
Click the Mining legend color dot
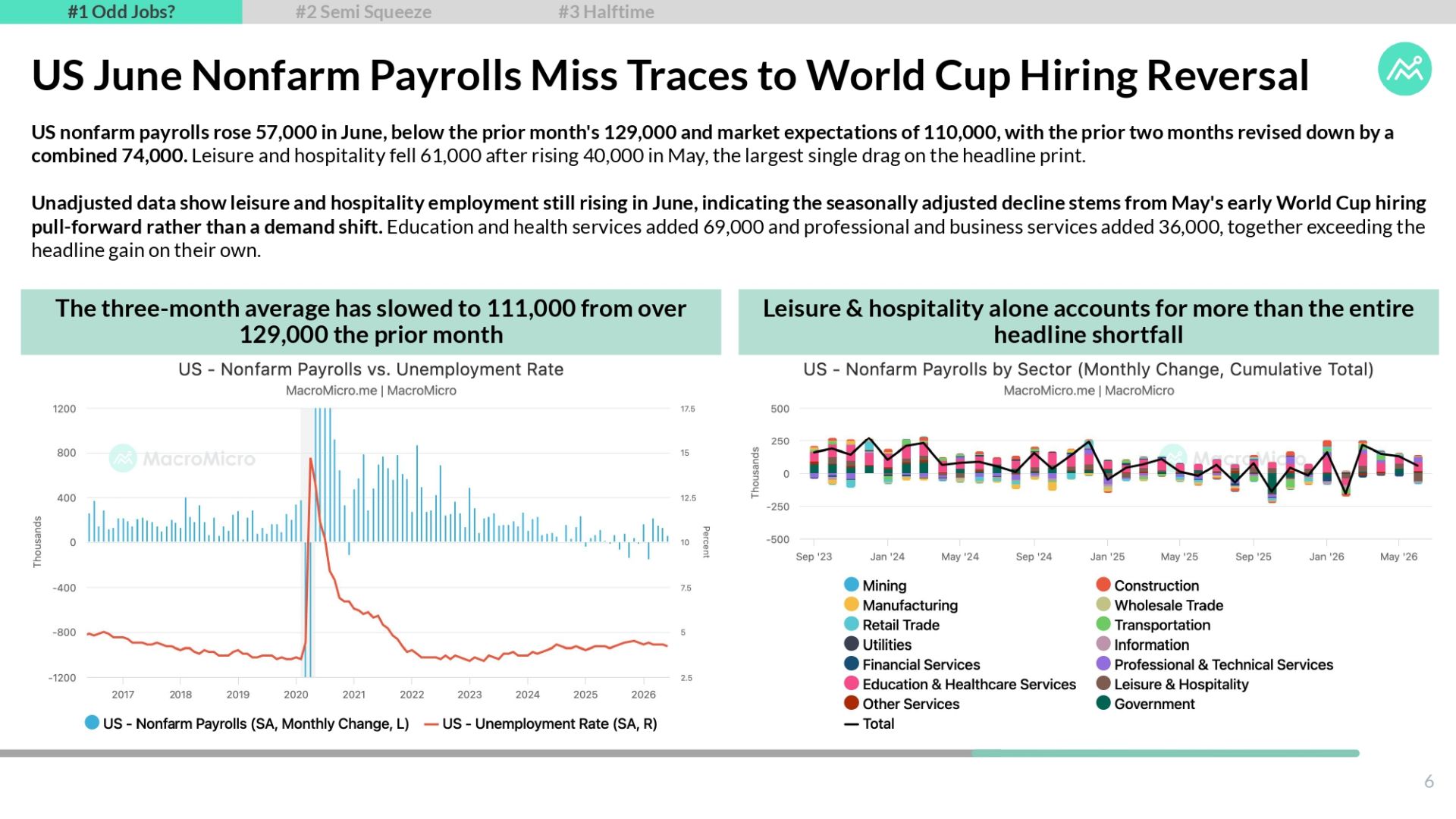[x=852, y=585]
